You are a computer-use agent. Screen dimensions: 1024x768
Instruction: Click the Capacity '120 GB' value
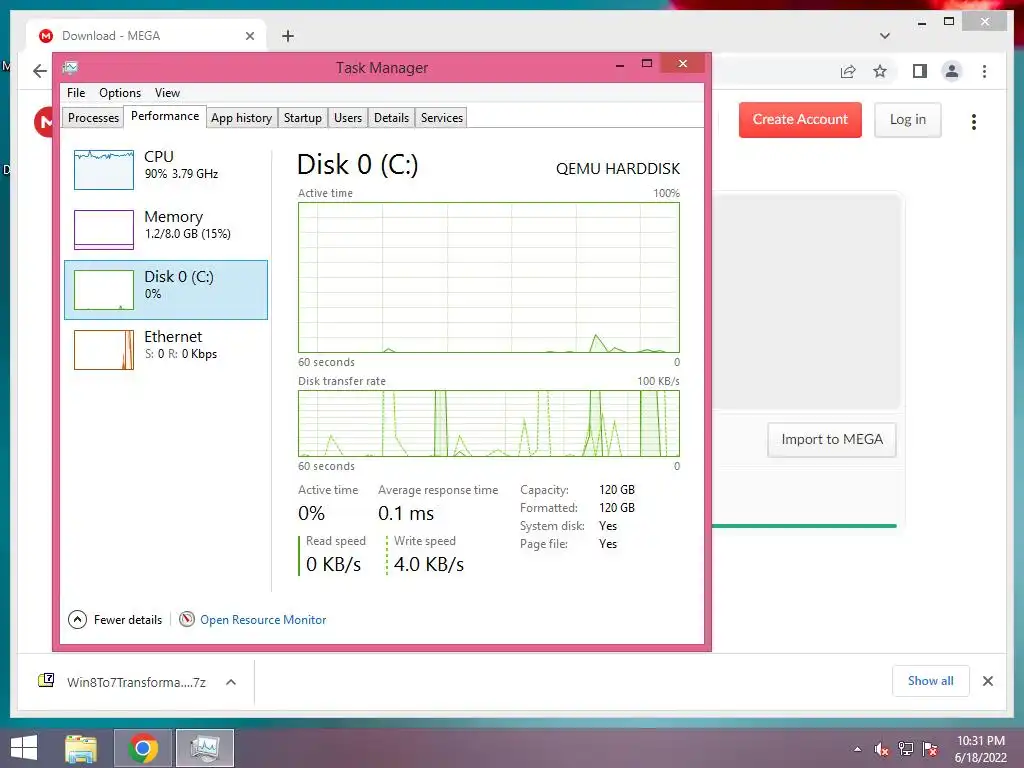pos(617,490)
